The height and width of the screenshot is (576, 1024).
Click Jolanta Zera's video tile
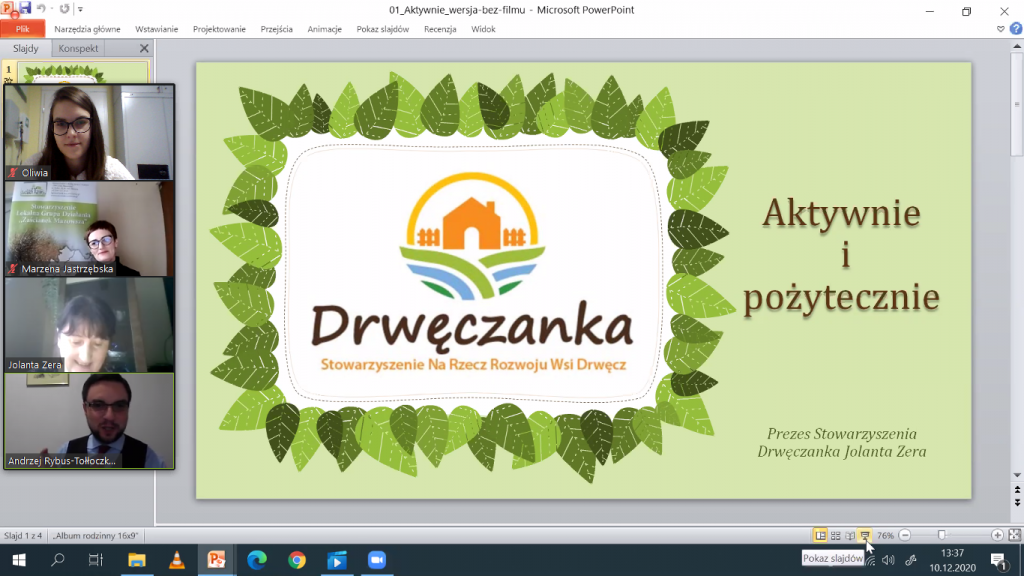(x=89, y=325)
